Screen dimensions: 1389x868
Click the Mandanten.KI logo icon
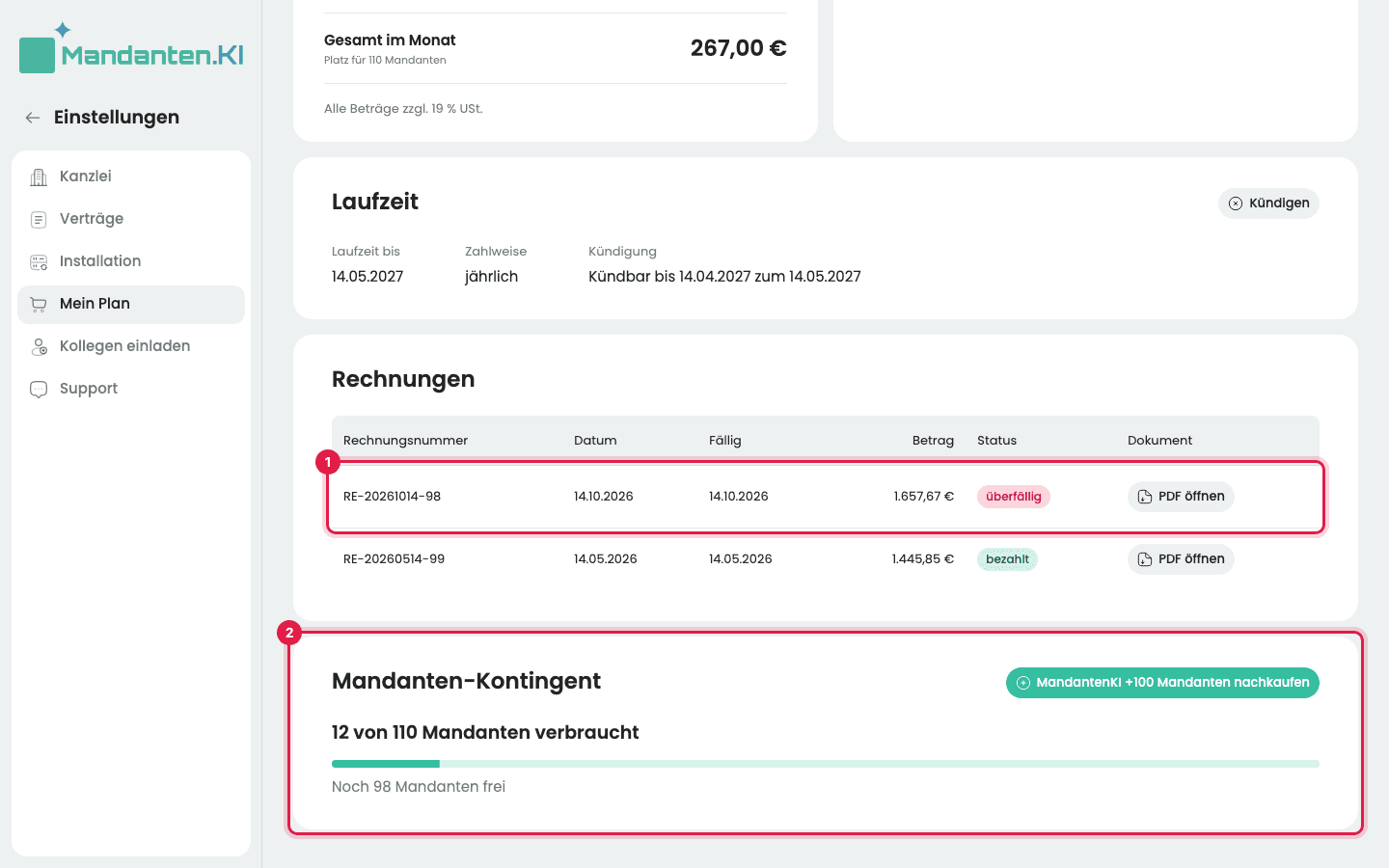pyautogui.click(x=38, y=55)
